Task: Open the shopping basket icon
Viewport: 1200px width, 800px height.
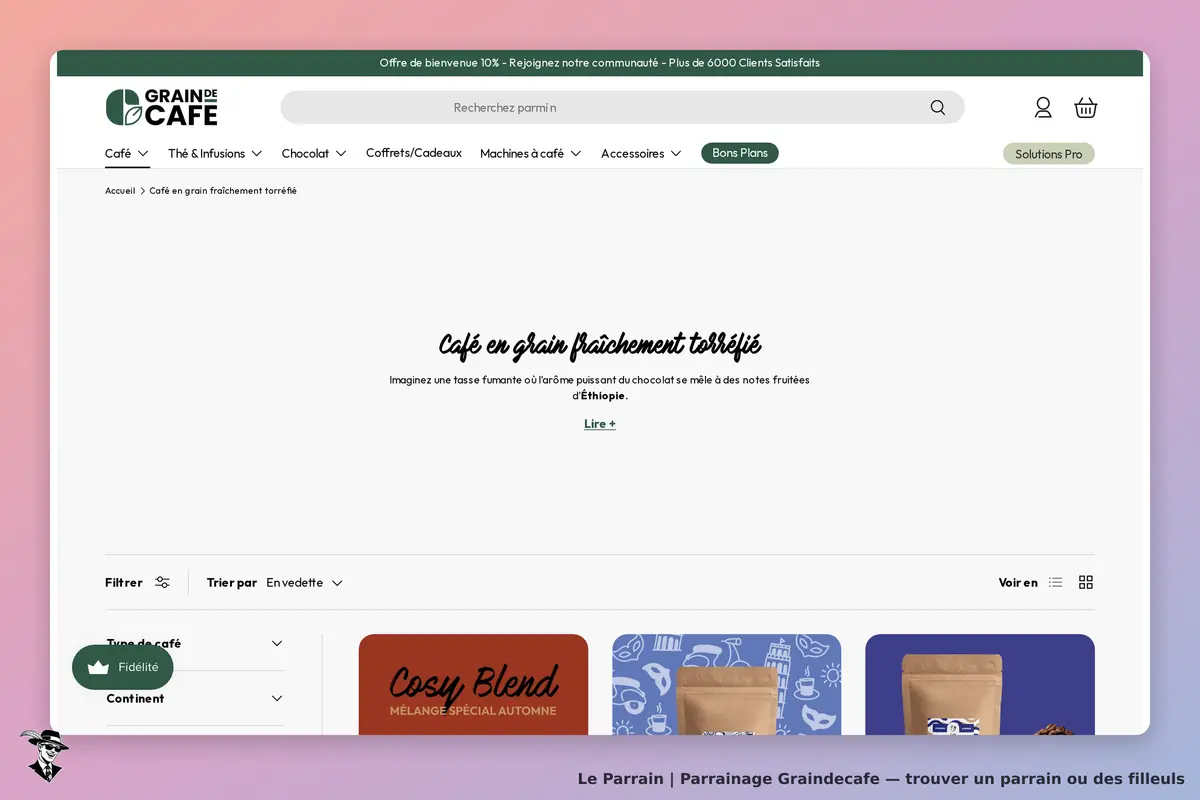Action: coord(1086,107)
